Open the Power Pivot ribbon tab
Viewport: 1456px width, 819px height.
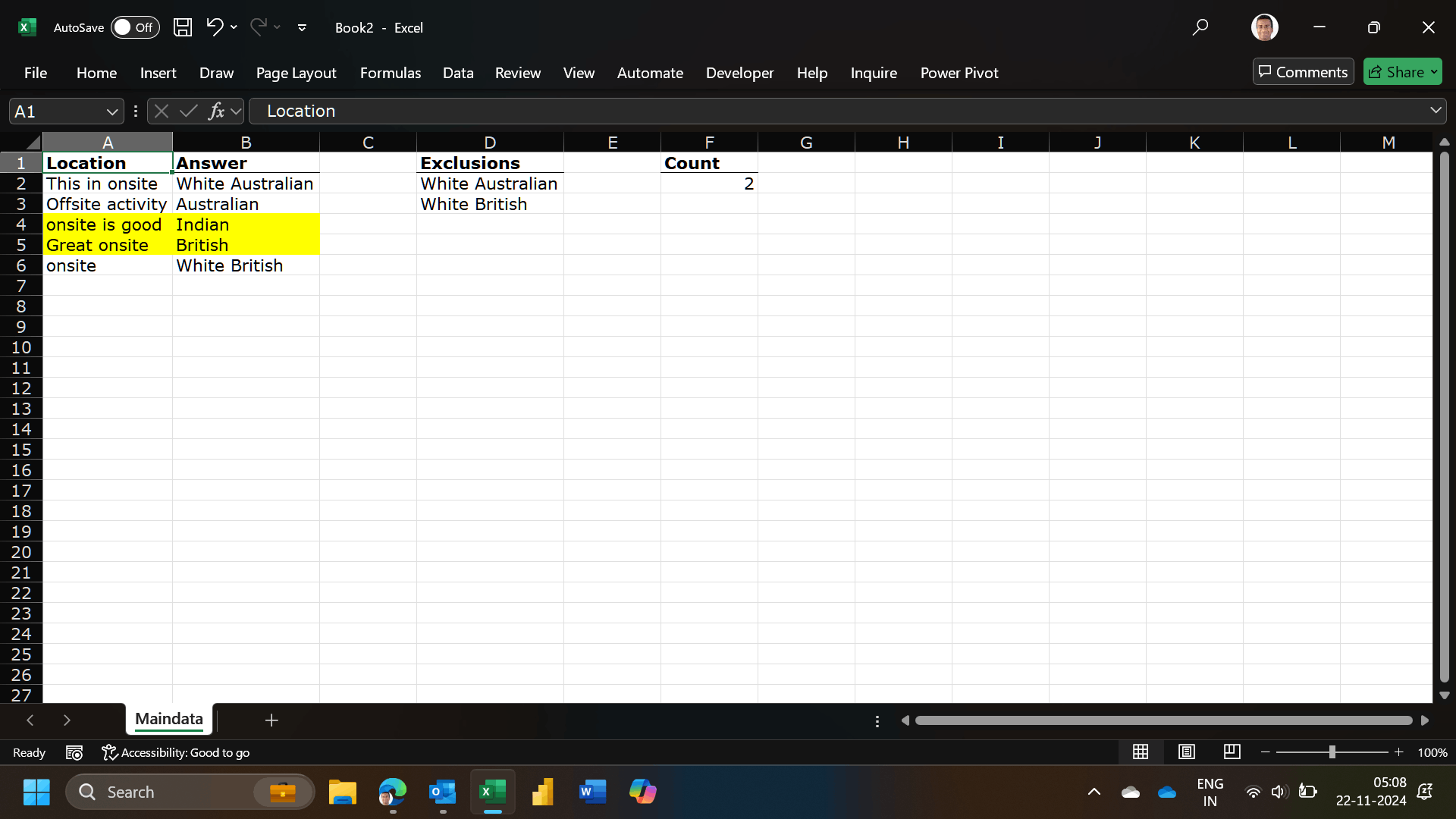959,73
